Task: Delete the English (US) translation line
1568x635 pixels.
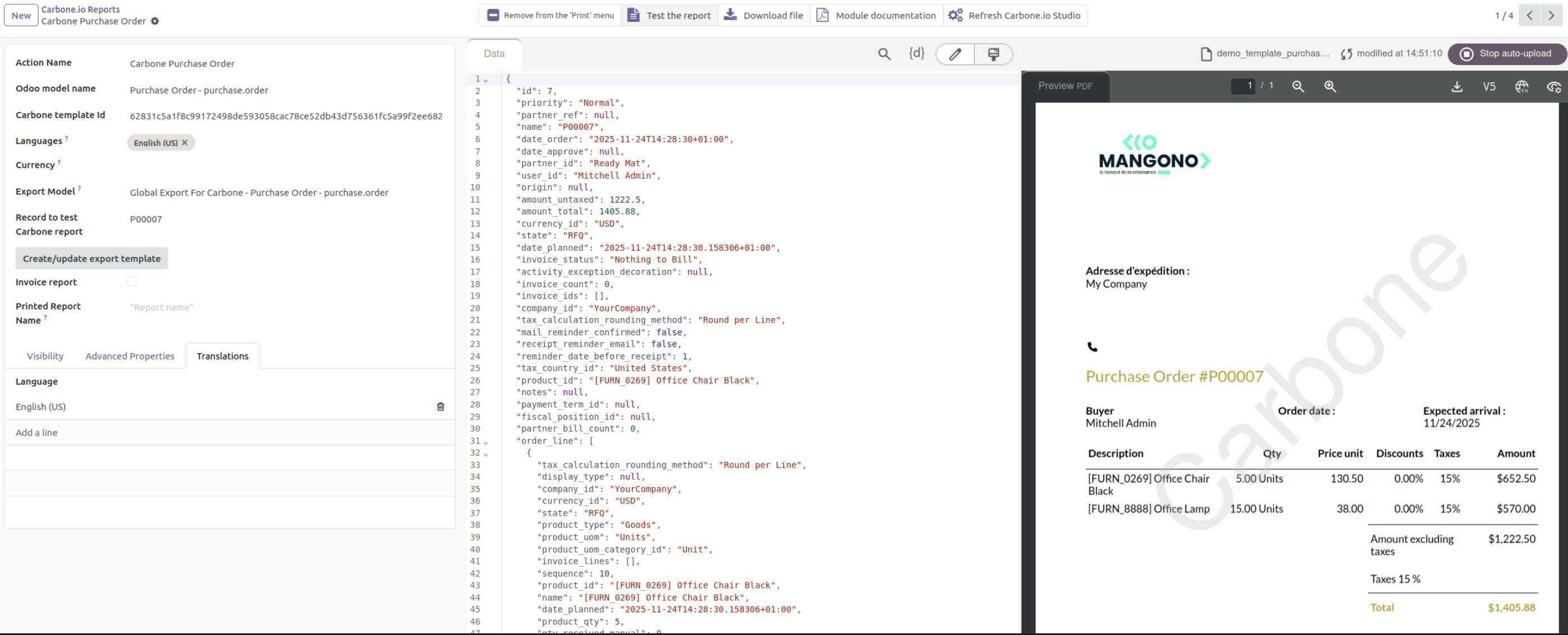Action: 440,407
